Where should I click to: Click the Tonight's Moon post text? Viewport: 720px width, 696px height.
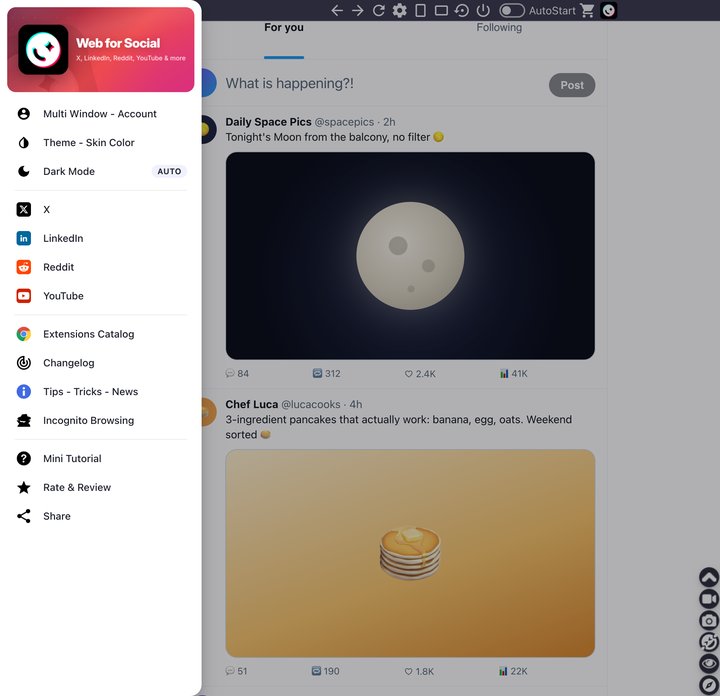pos(334,137)
